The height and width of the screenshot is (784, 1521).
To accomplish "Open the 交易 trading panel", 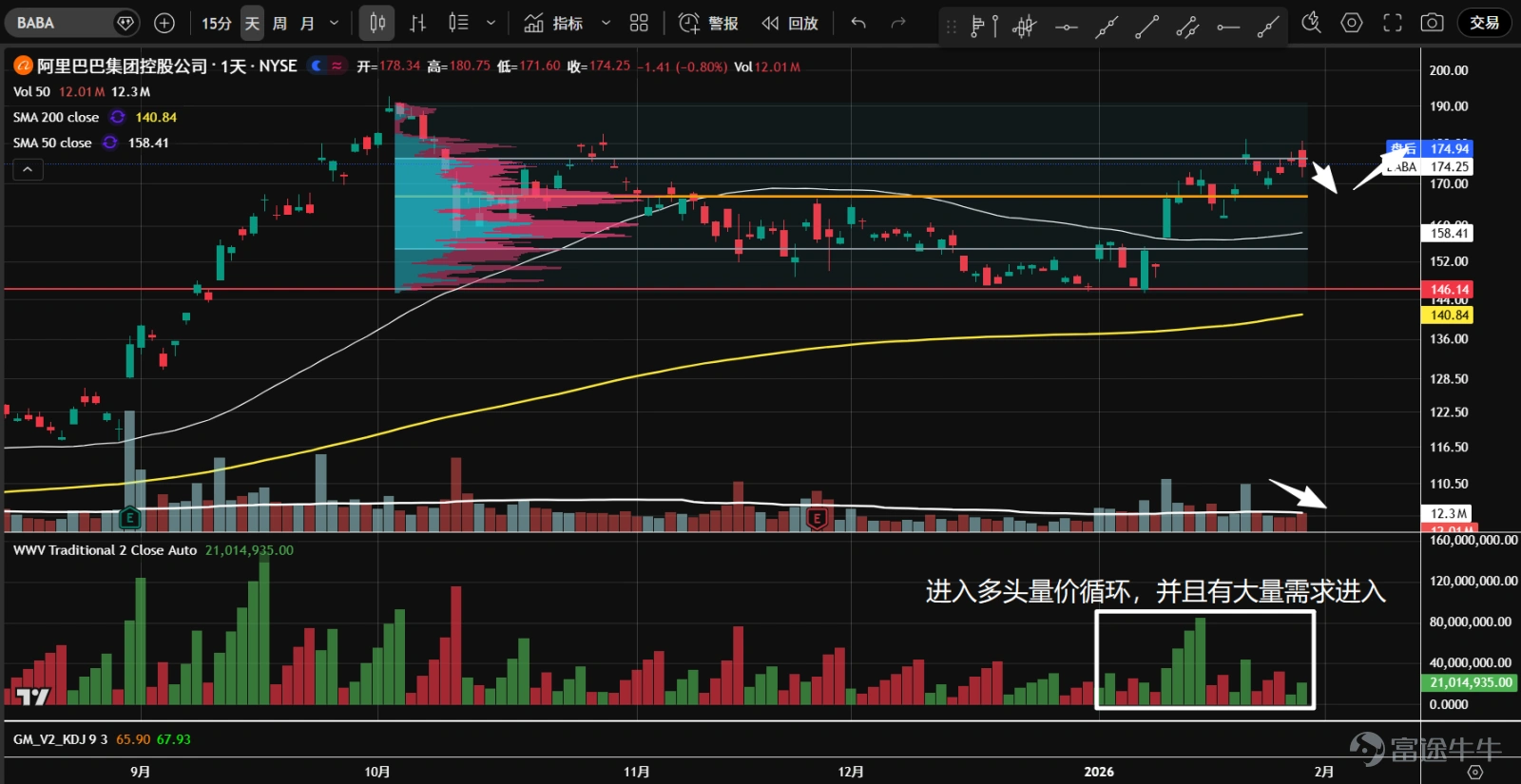I will tap(1484, 23).
